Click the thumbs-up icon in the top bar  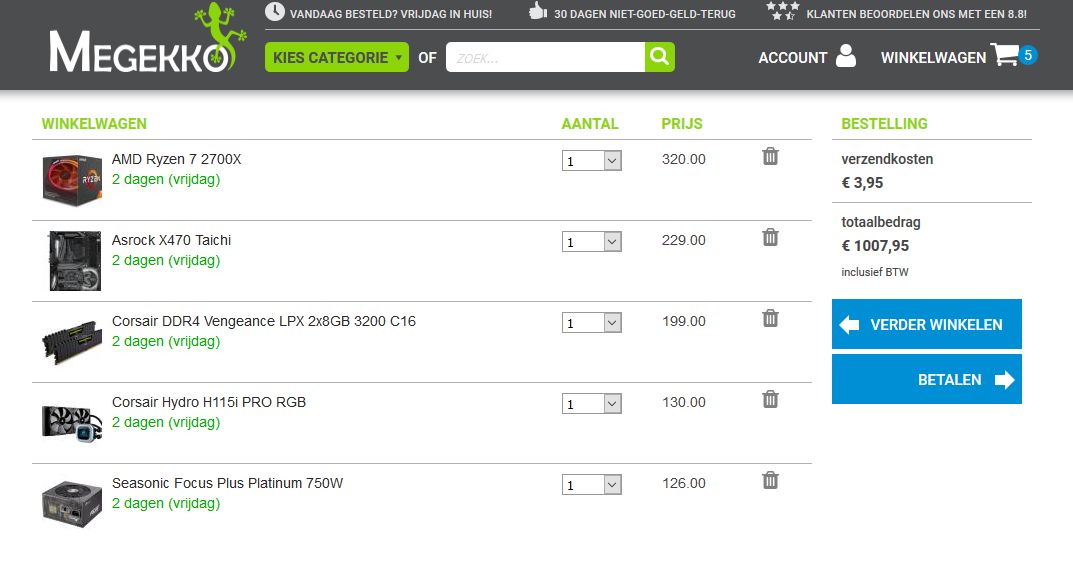click(538, 11)
